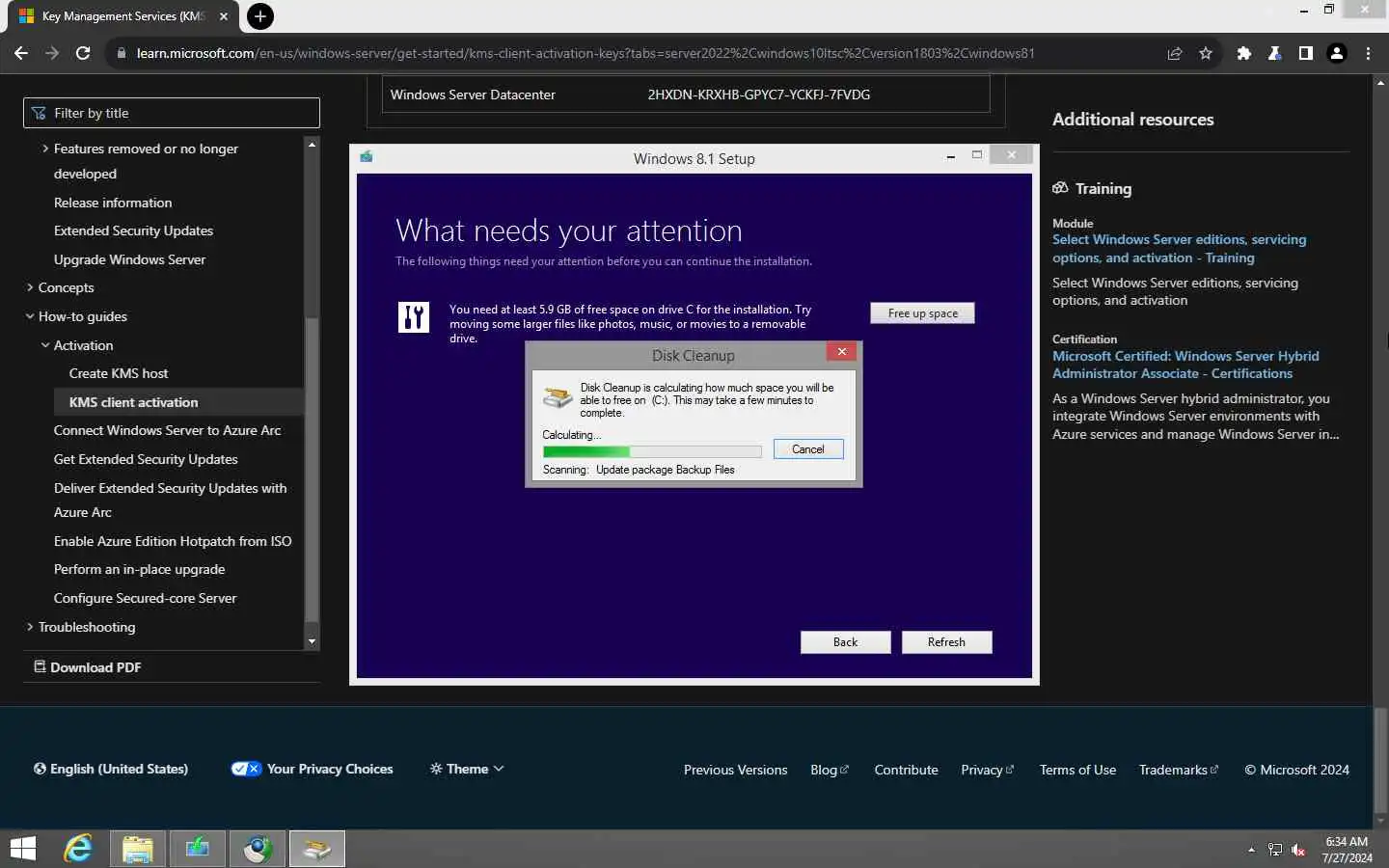This screenshot has height=868, width=1389.
Task: Click the network tray icon
Action: (x=1275, y=850)
